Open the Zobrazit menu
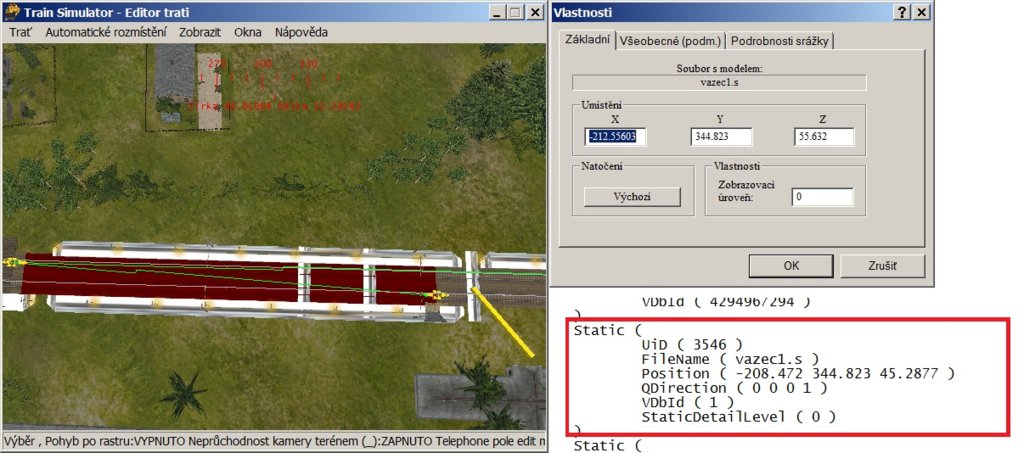The height and width of the screenshot is (453, 1024). 200,32
